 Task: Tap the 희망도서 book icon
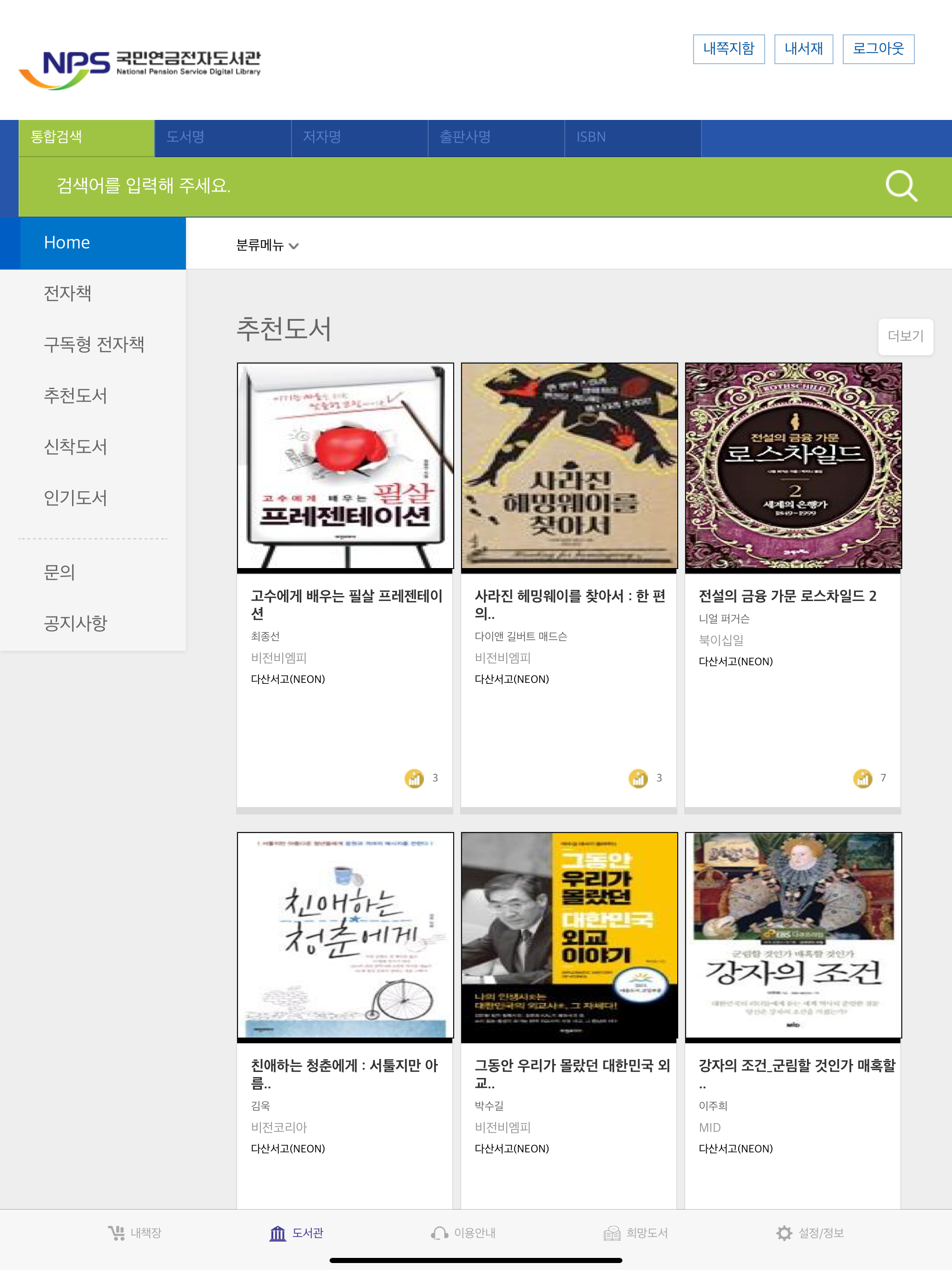point(612,1233)
